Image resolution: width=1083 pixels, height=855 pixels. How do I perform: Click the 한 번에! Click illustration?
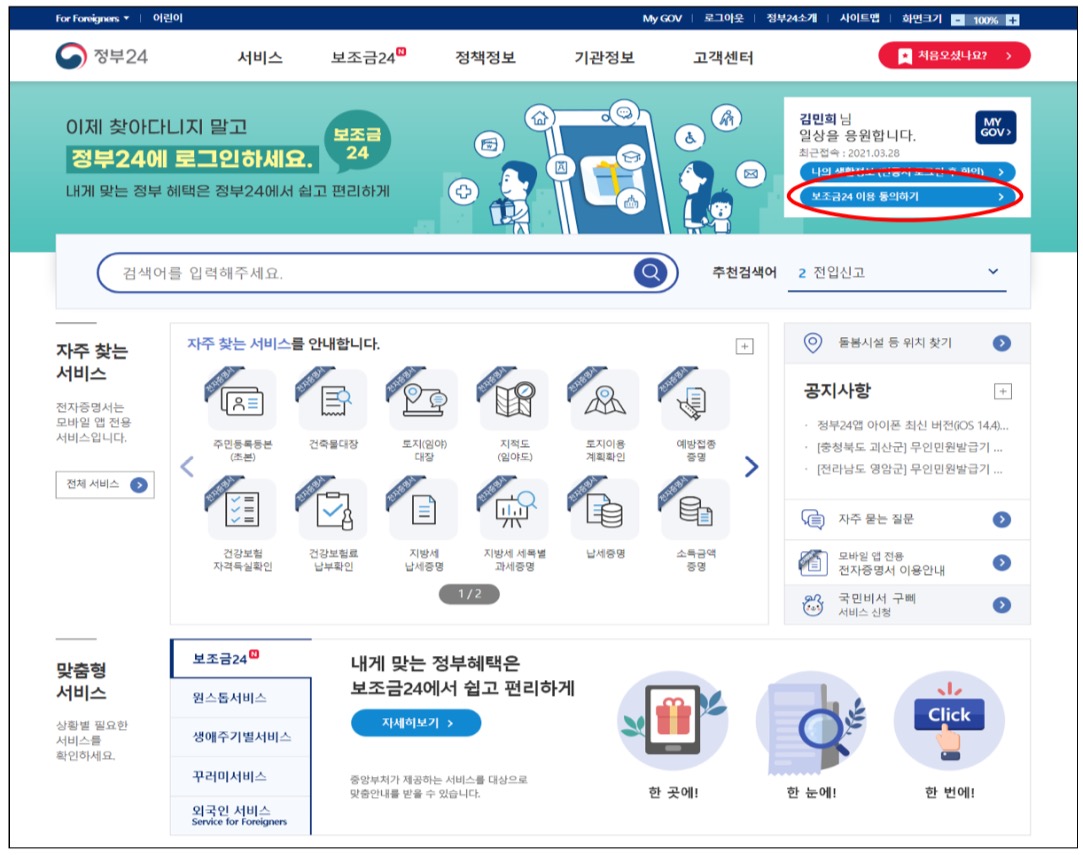(949, 721)
